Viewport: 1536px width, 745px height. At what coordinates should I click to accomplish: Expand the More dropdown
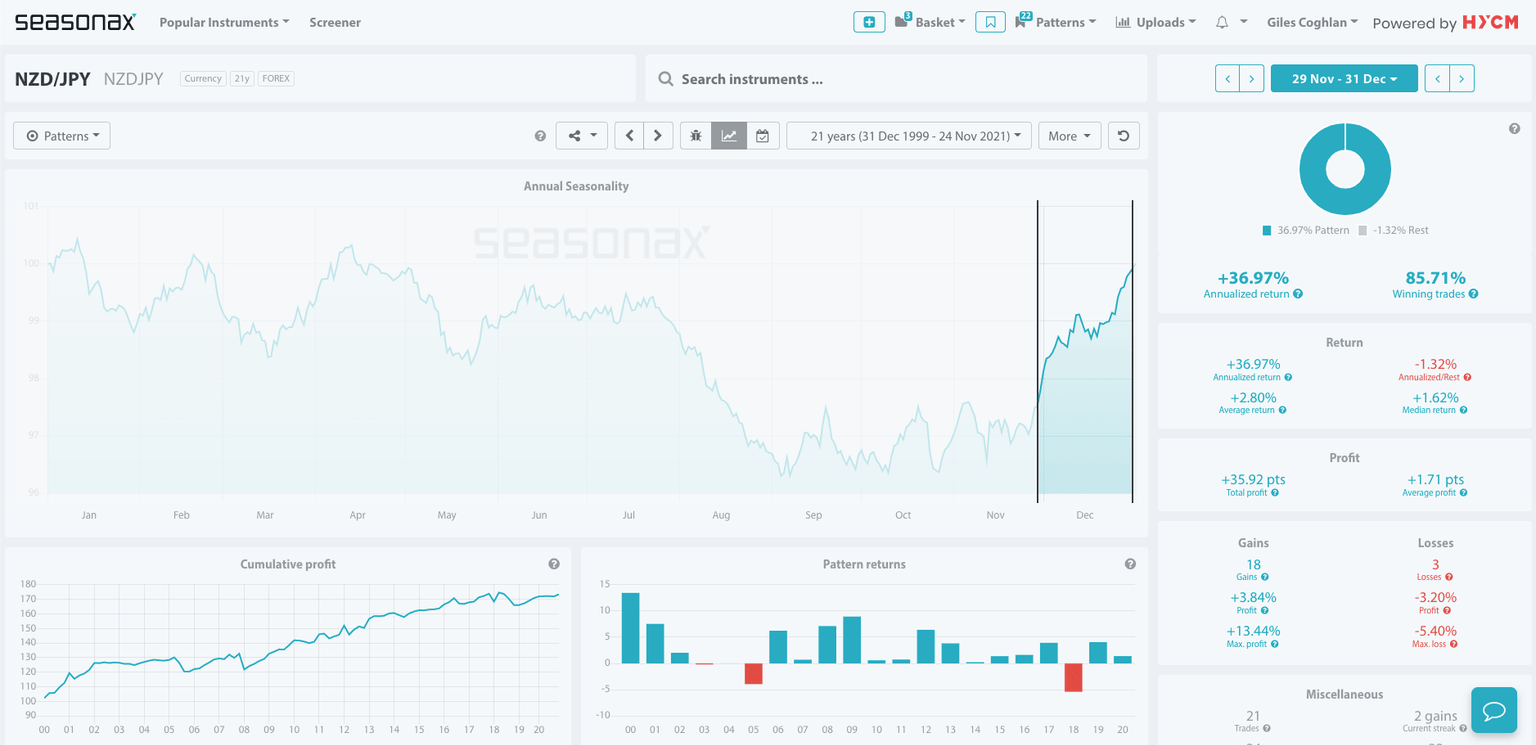pos(1069,136)
